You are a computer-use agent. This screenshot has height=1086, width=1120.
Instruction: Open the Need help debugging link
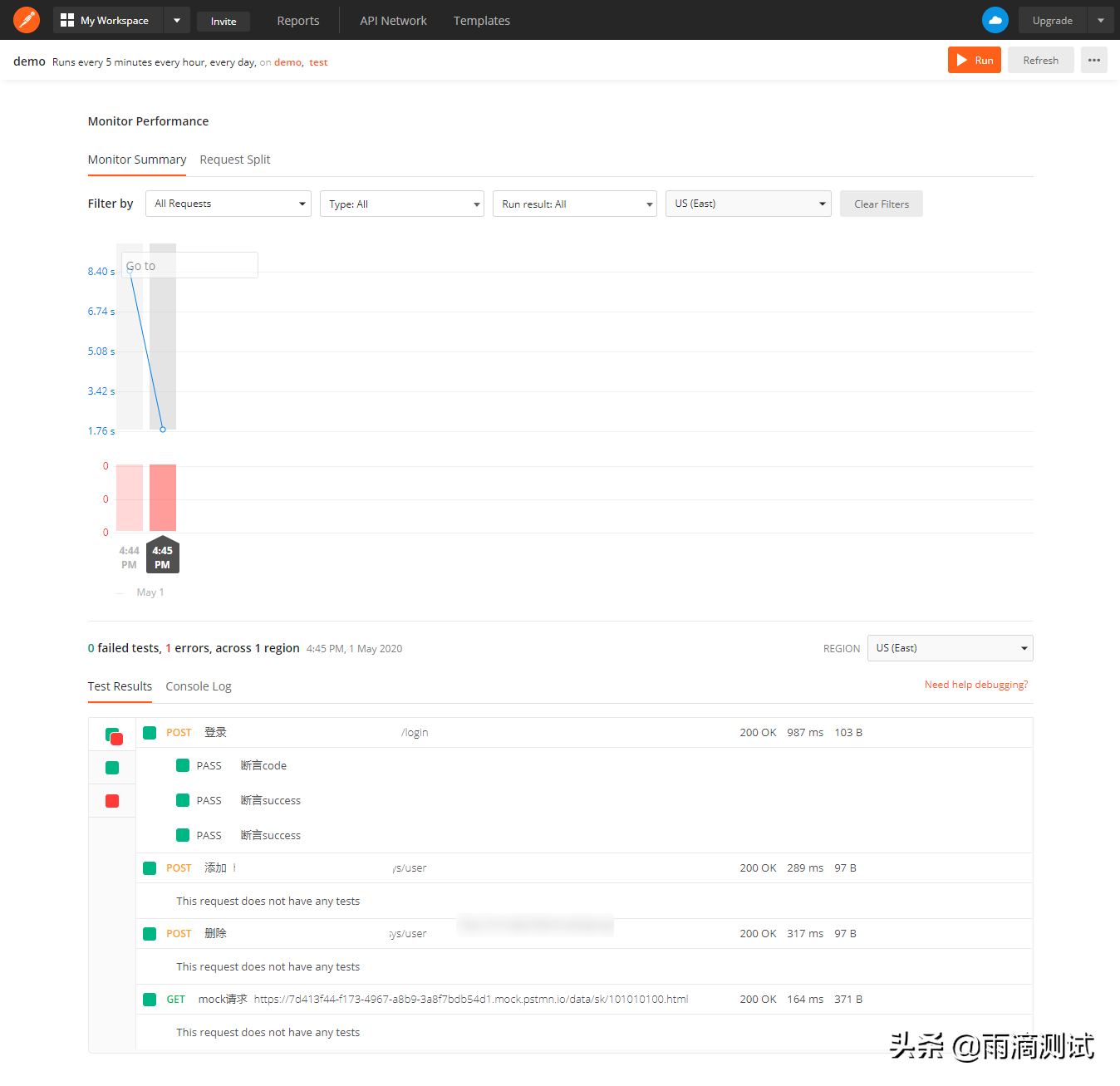976,684
